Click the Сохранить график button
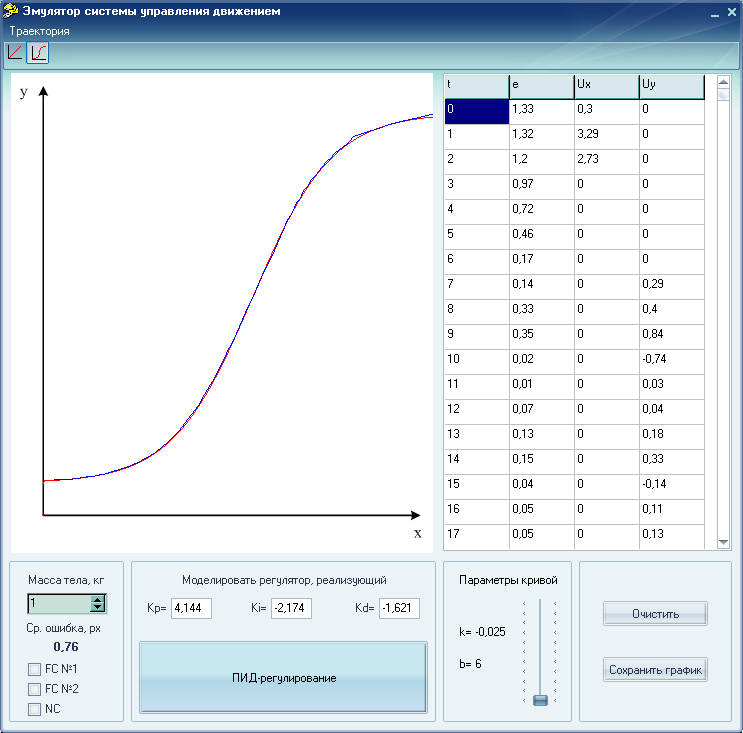This screenshot has height=733, width=743. [655, 670]
